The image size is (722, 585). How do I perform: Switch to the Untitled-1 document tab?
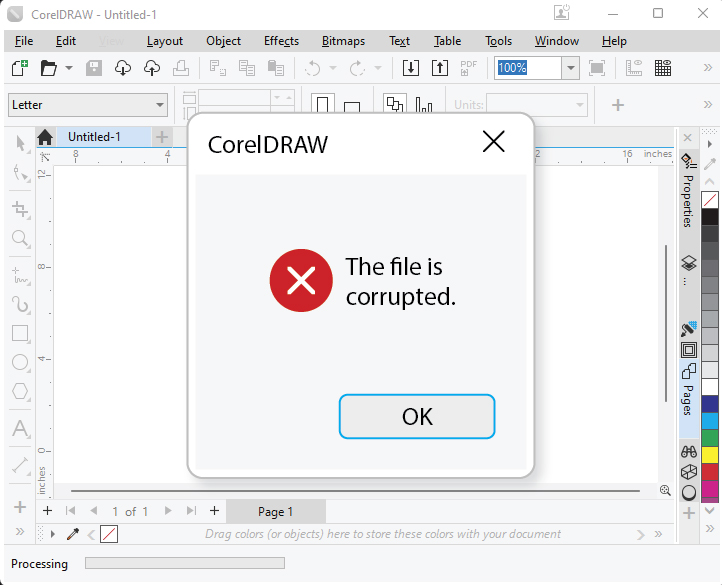pyautogui.click(x=94, y=137)
